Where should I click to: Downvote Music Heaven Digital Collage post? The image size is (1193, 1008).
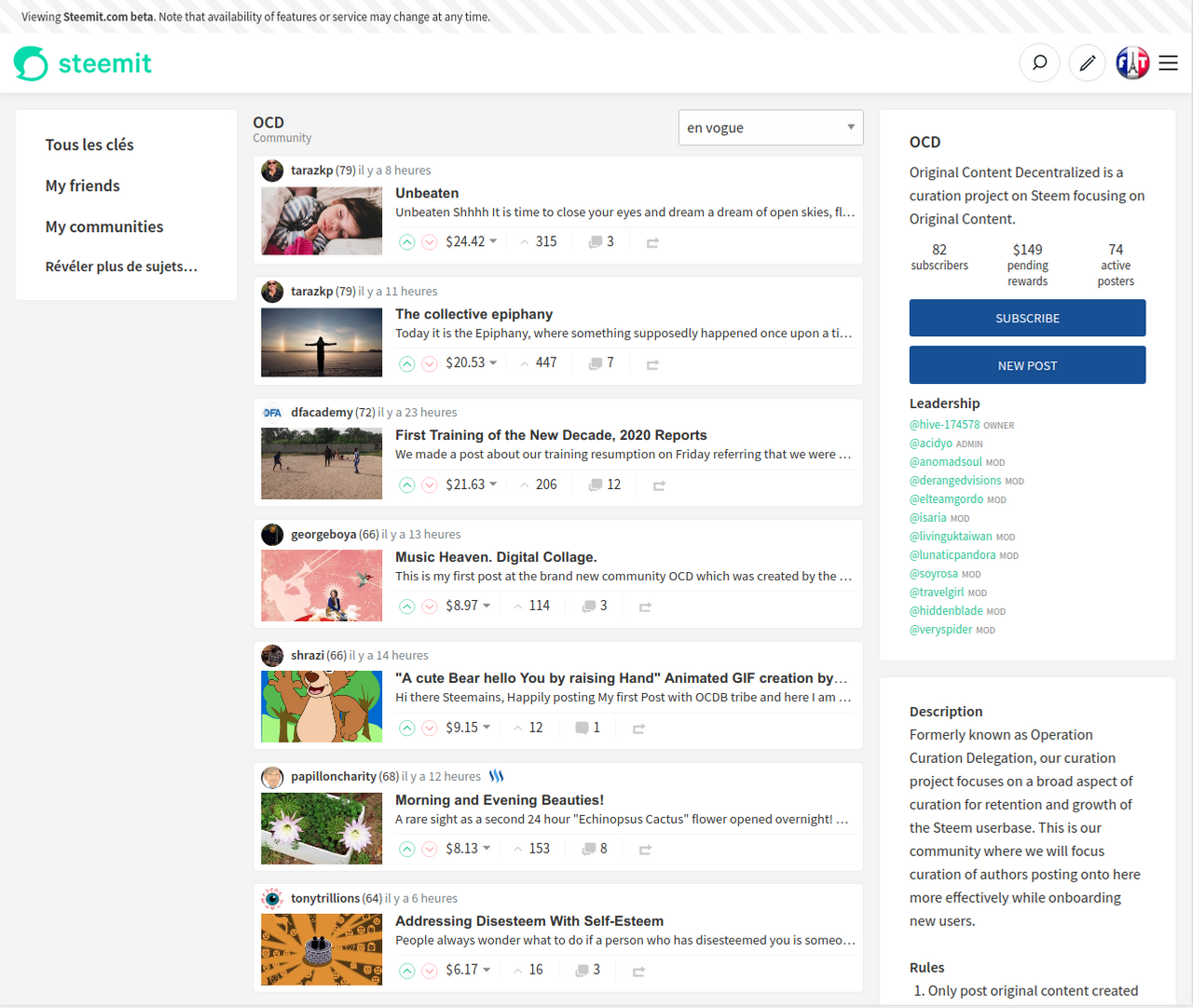tap(430, 606)
